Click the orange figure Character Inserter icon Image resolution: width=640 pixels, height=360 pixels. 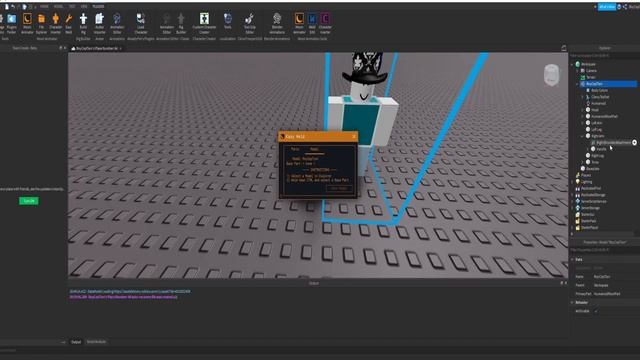[56, 24]
